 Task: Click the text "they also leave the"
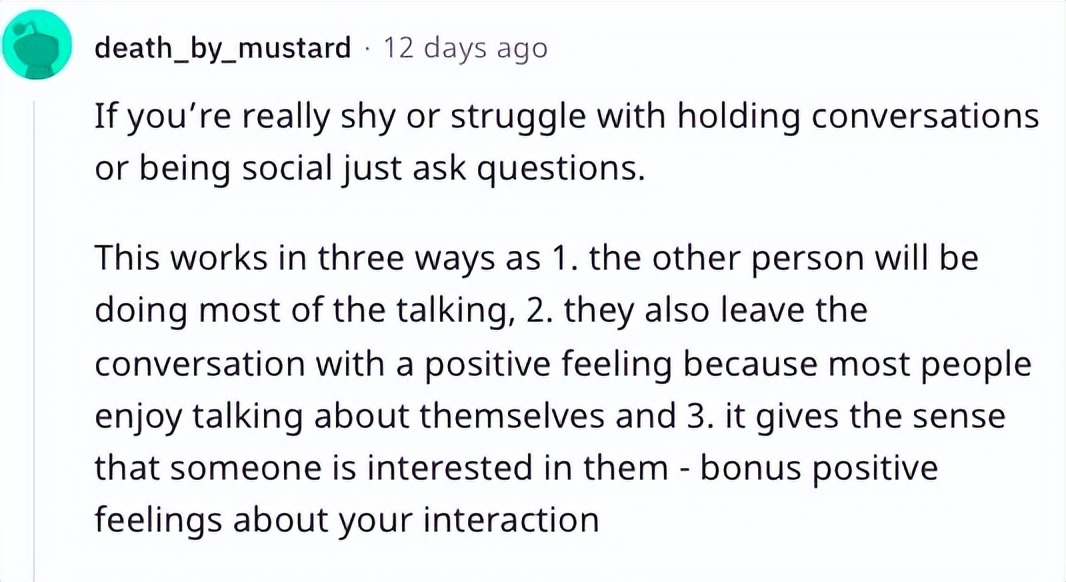pos(716,311)
